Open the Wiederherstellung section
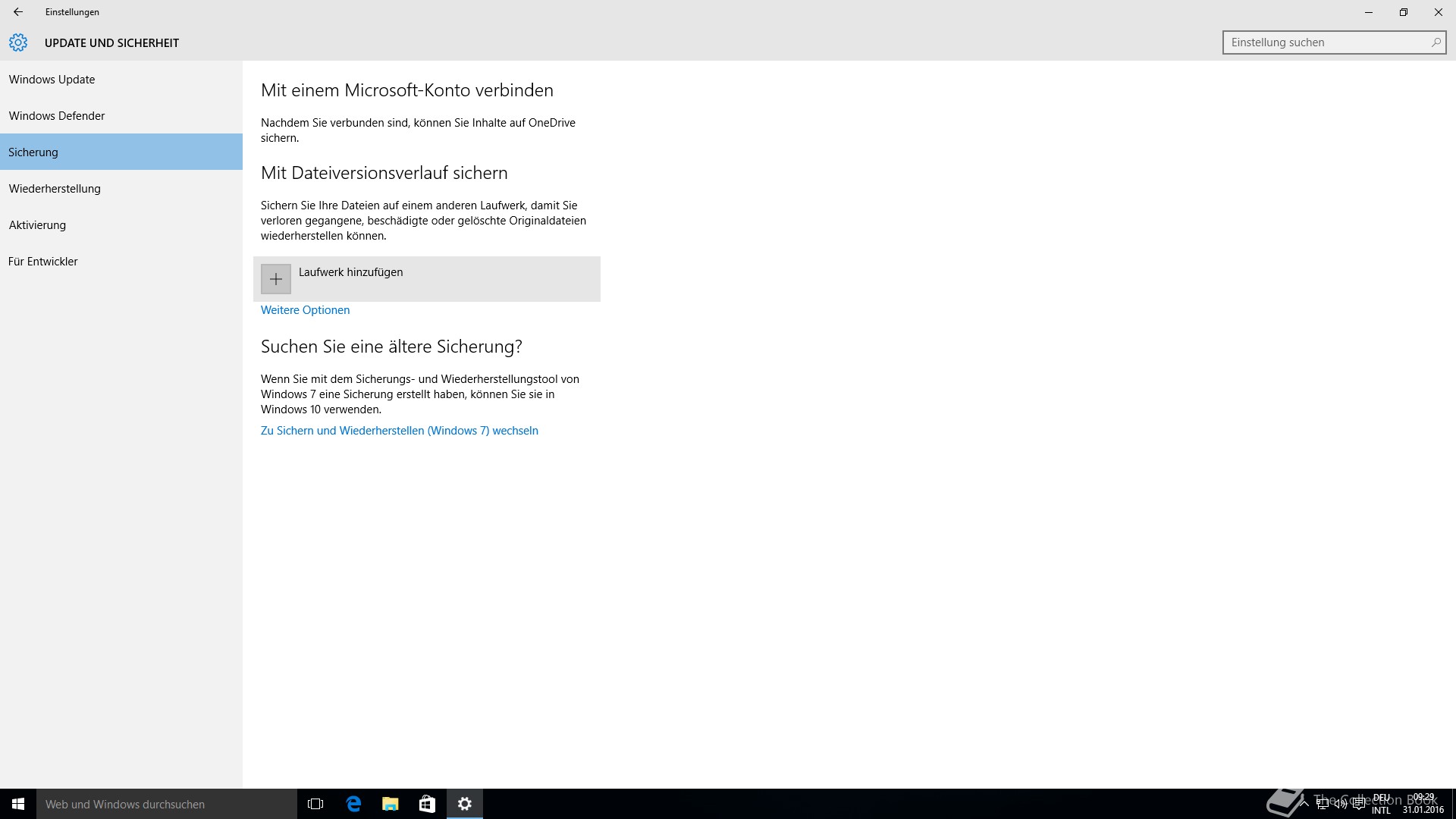The height and width of the screenshot is (819, 1456). click(121, 188)
